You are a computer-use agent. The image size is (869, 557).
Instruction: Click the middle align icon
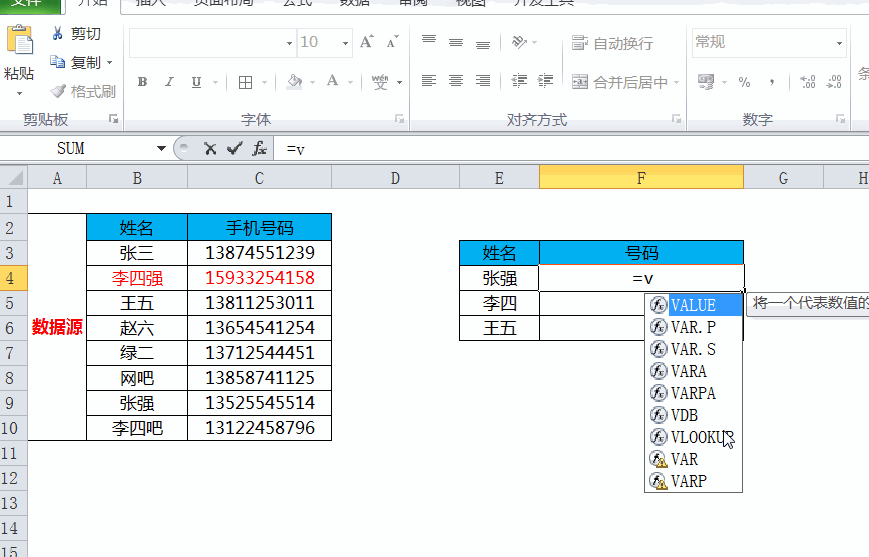point(456,42)
